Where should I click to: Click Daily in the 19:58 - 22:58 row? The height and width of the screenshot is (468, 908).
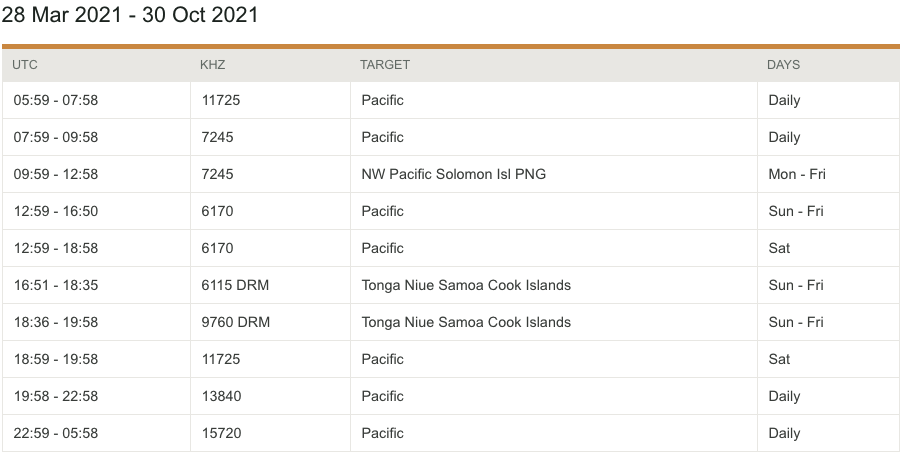784,396
